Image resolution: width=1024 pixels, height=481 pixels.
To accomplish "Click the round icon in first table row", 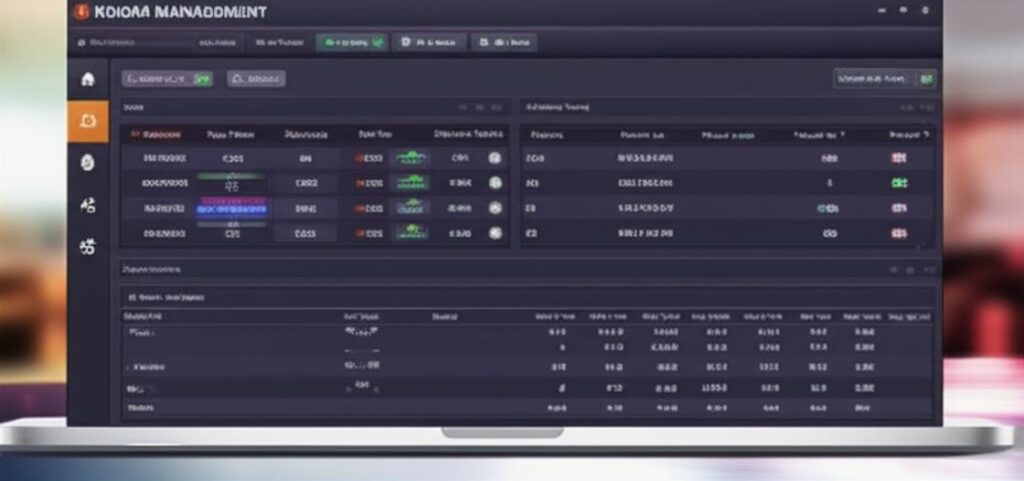I will tap(494, 158).
